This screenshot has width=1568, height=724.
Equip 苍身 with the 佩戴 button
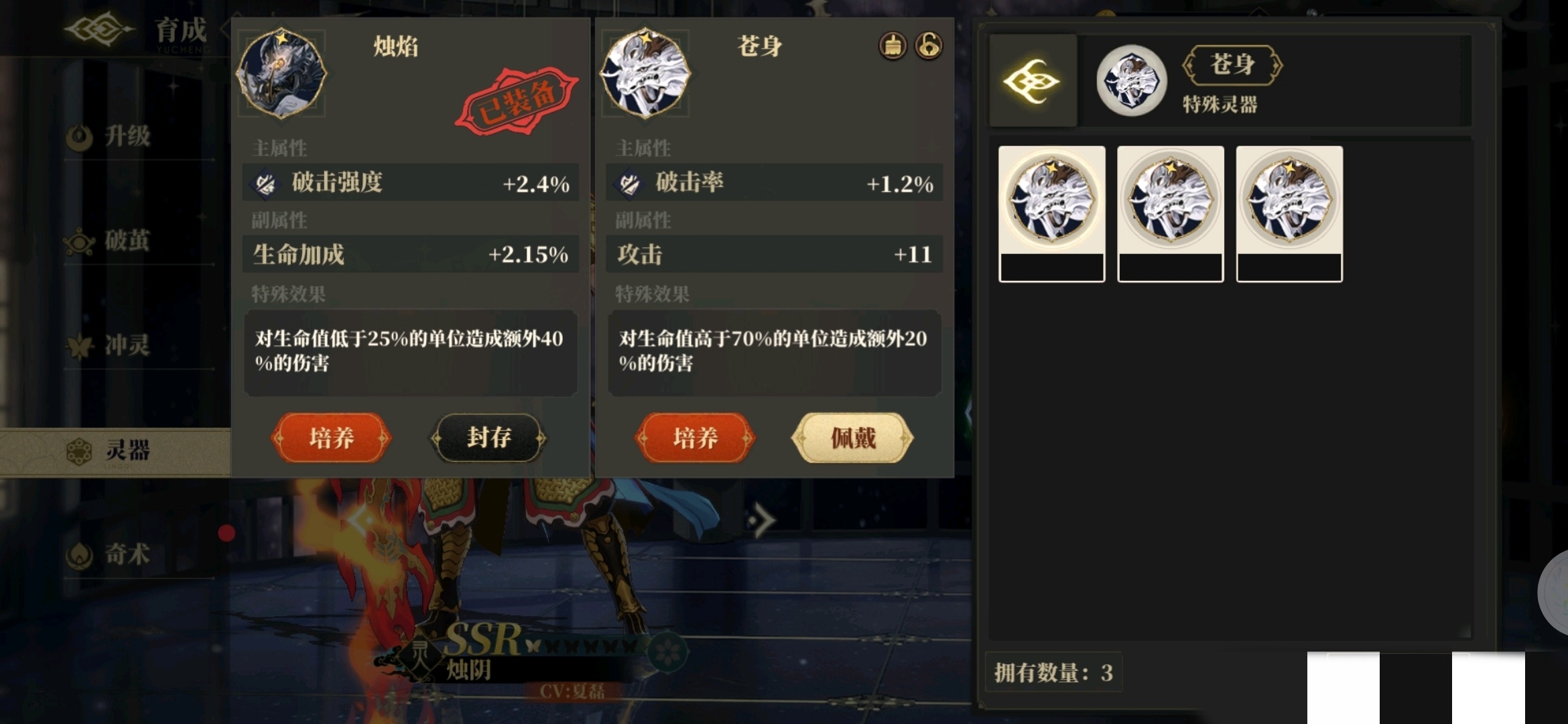[x=852, y=438]
